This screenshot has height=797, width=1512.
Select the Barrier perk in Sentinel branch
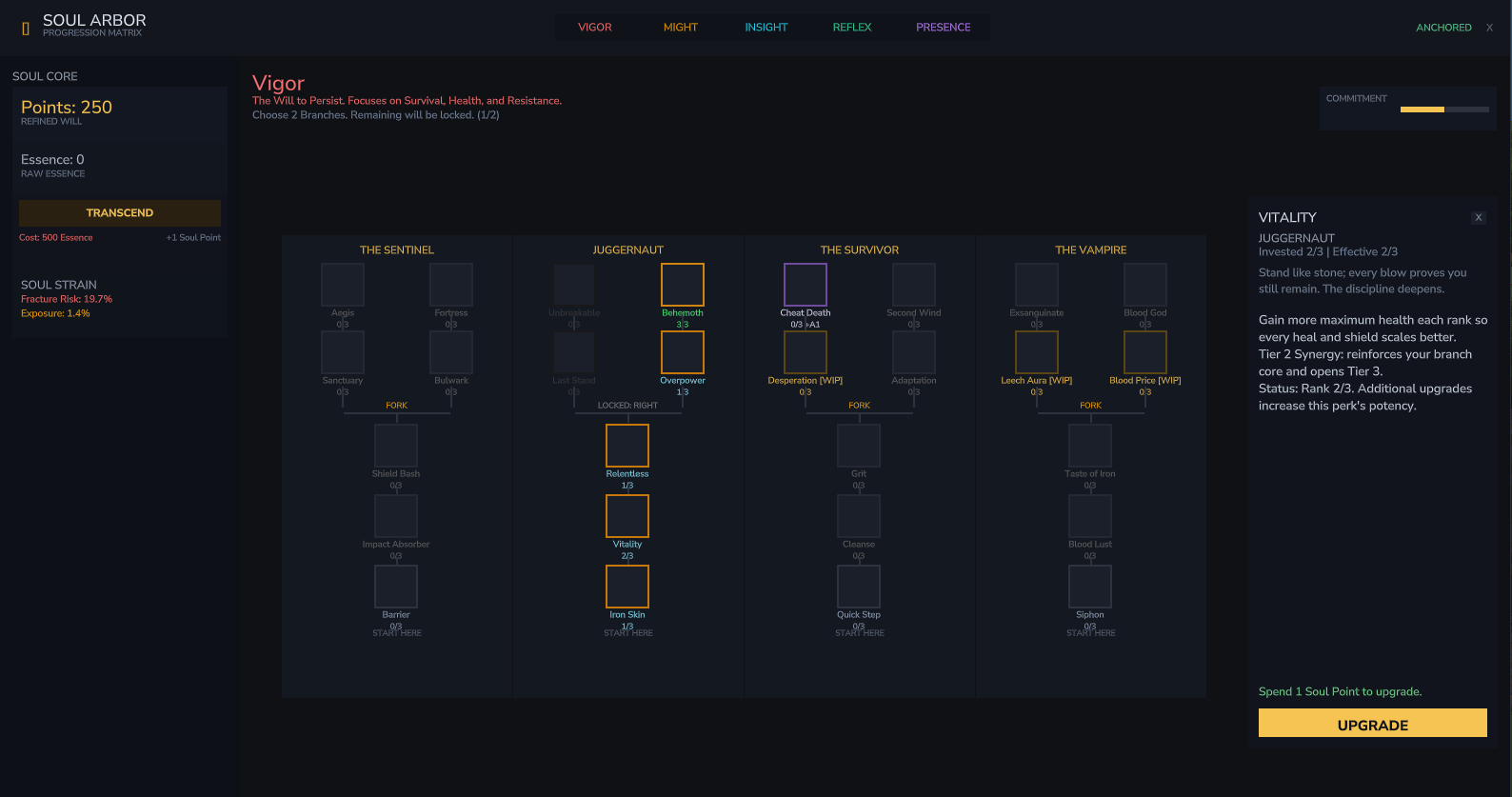click(396, 587)
